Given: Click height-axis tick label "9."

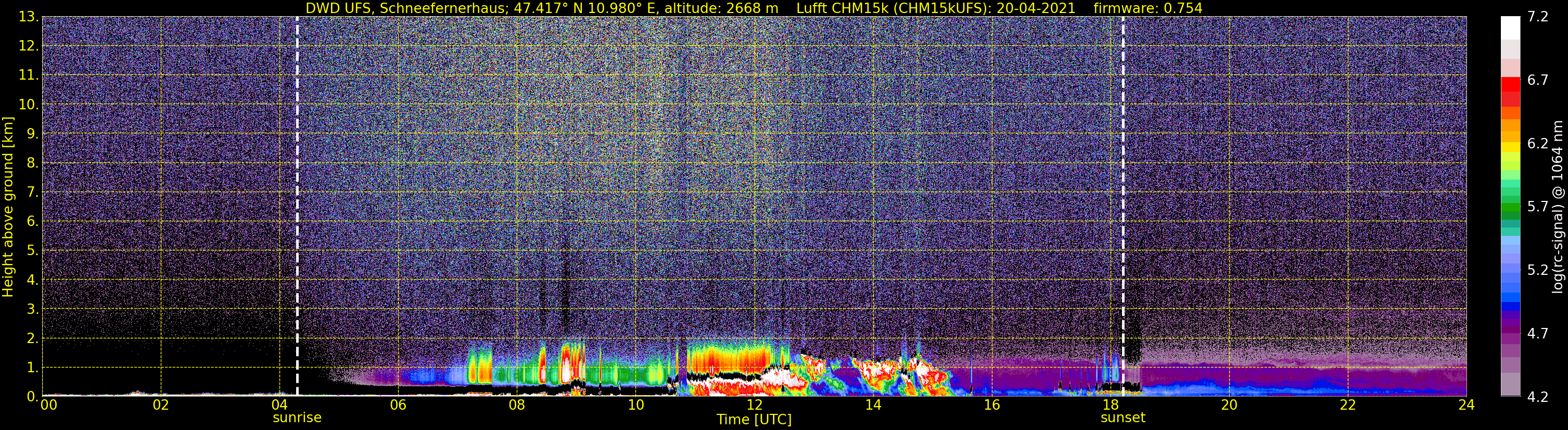Looking at the screenshot, I should point(33,133).
